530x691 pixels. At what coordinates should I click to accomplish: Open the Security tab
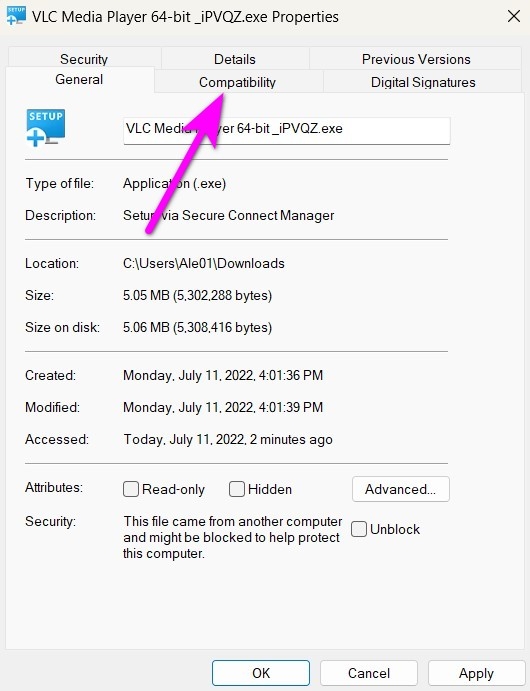click(x=84, y=59)
